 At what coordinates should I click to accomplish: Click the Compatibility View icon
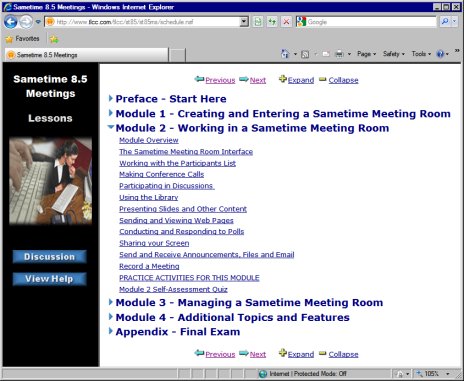click(x=258, y=22)
